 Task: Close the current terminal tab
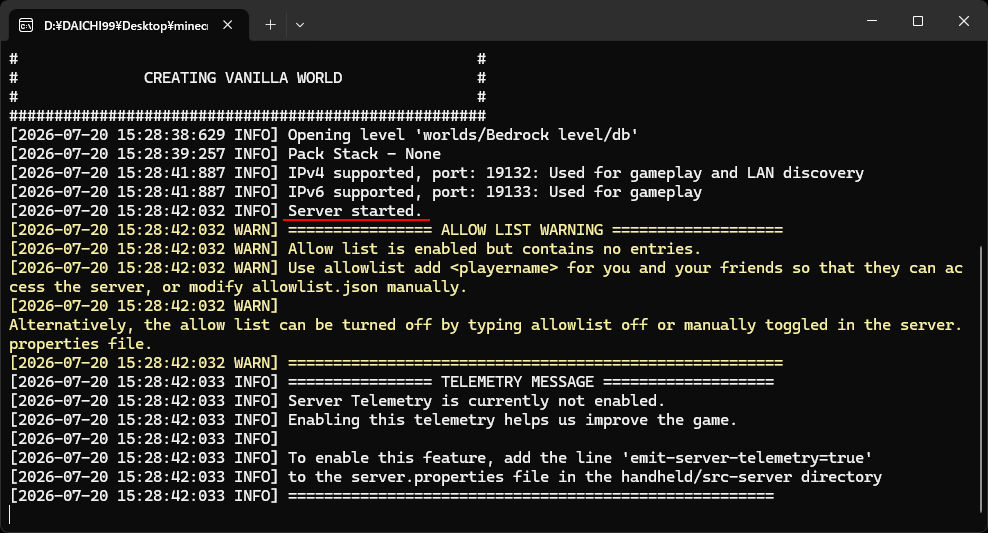coord(227,25)
